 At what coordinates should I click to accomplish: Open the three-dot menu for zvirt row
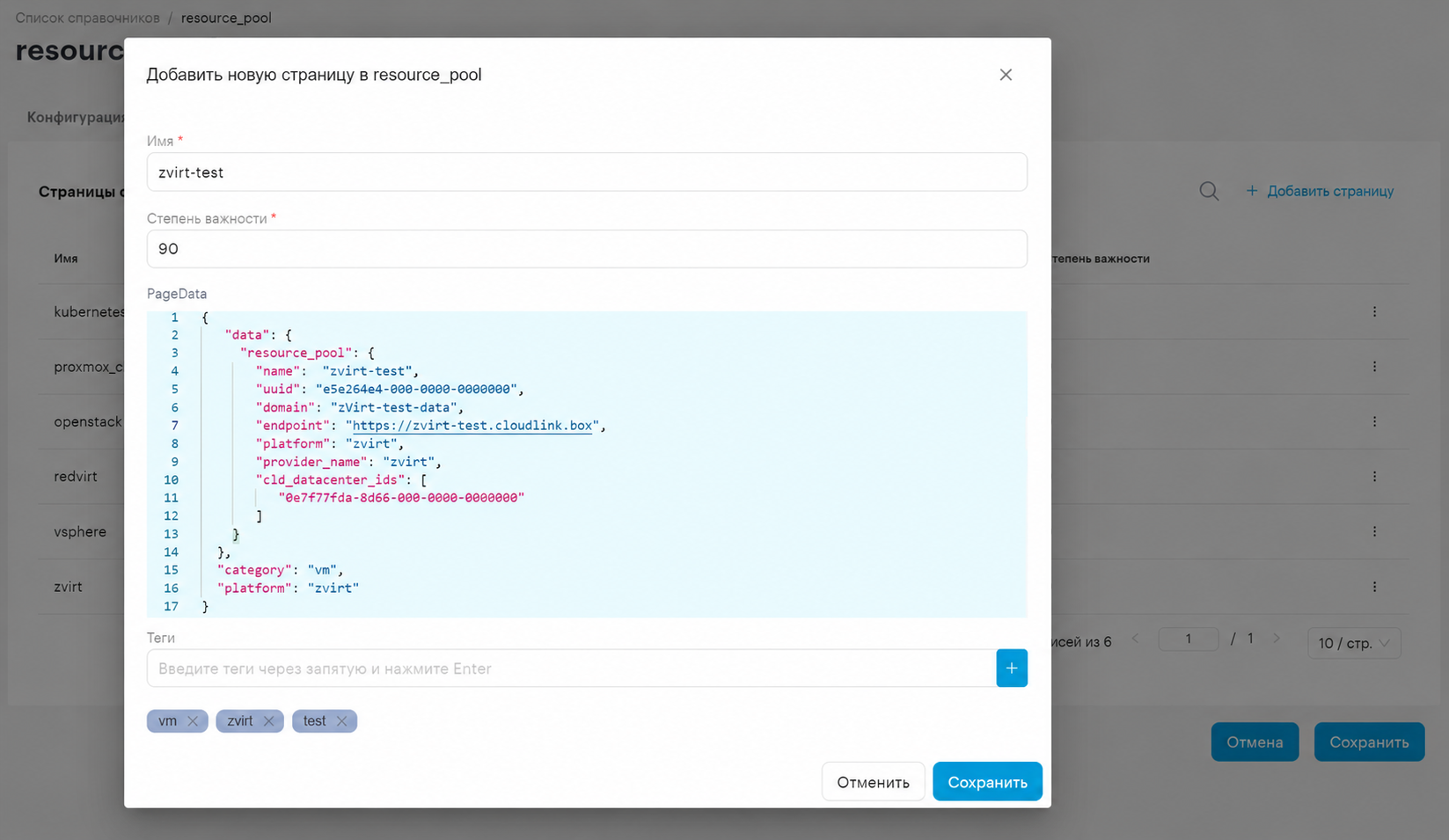pyautogui.click(x=1374, y=587)
